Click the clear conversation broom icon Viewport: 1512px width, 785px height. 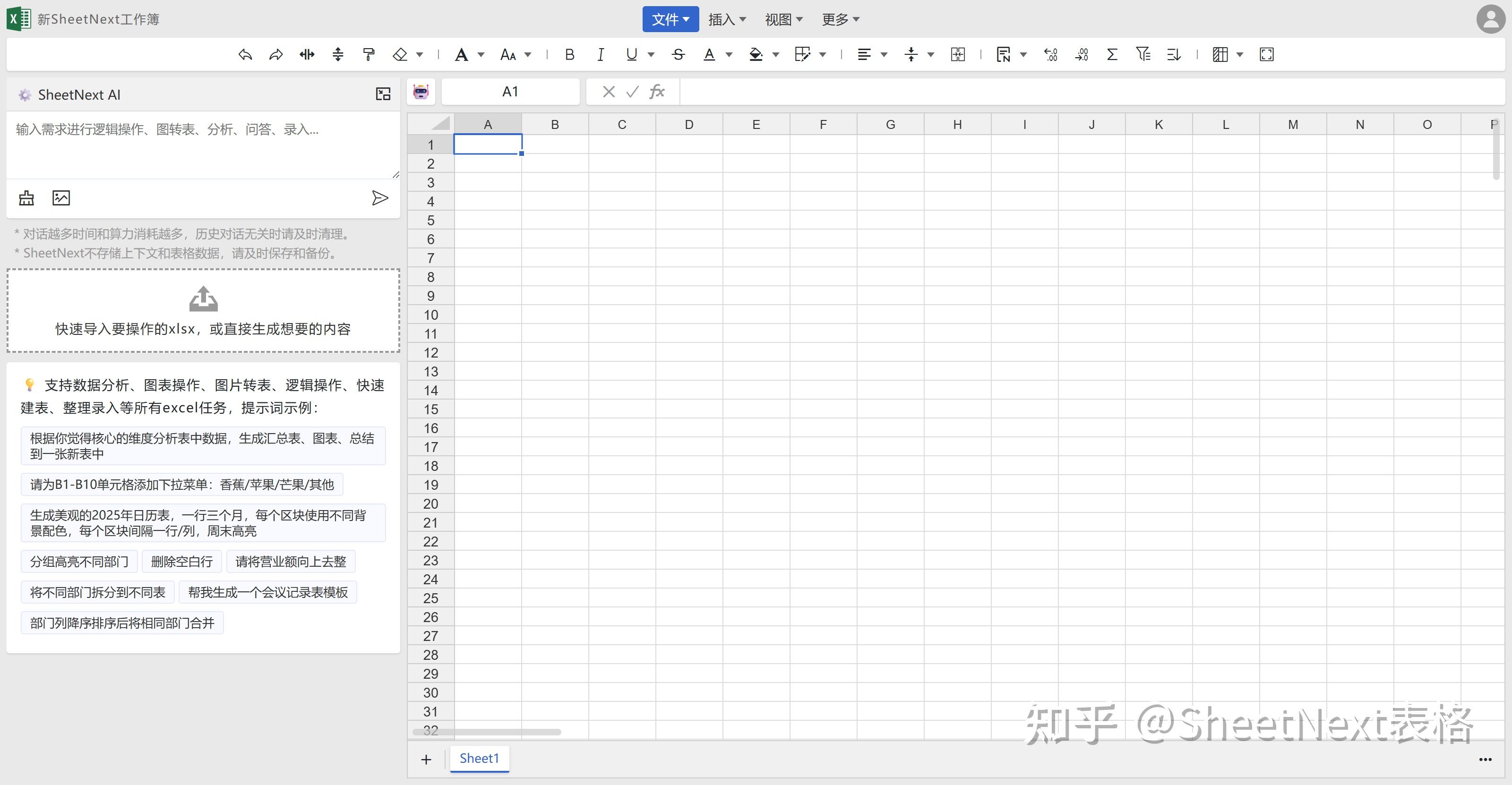26,198
